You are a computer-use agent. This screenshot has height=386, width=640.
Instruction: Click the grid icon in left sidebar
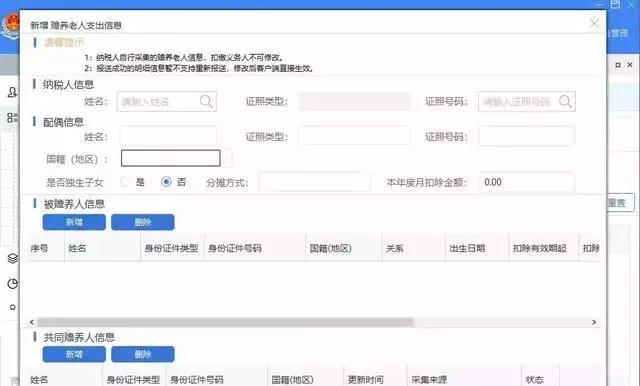pyautogui.click(x=12, y=118)
